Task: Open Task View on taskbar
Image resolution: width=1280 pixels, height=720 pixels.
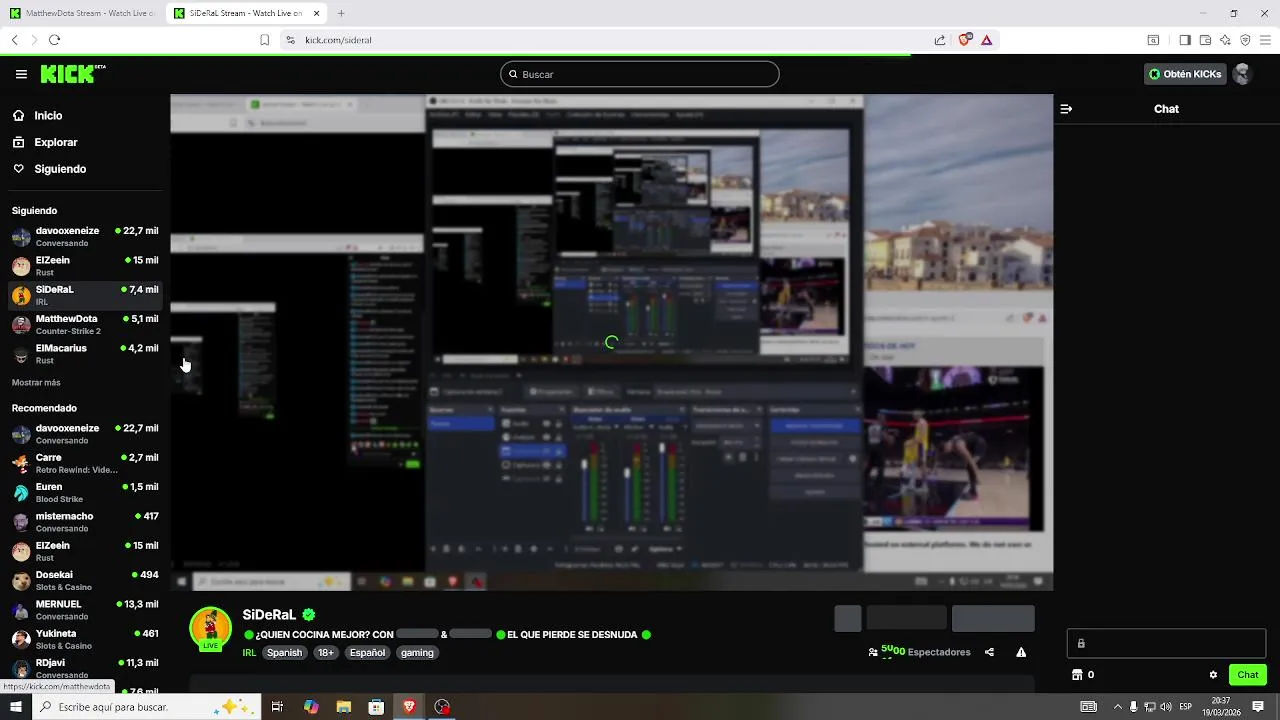Action: (x=277, y=707)
